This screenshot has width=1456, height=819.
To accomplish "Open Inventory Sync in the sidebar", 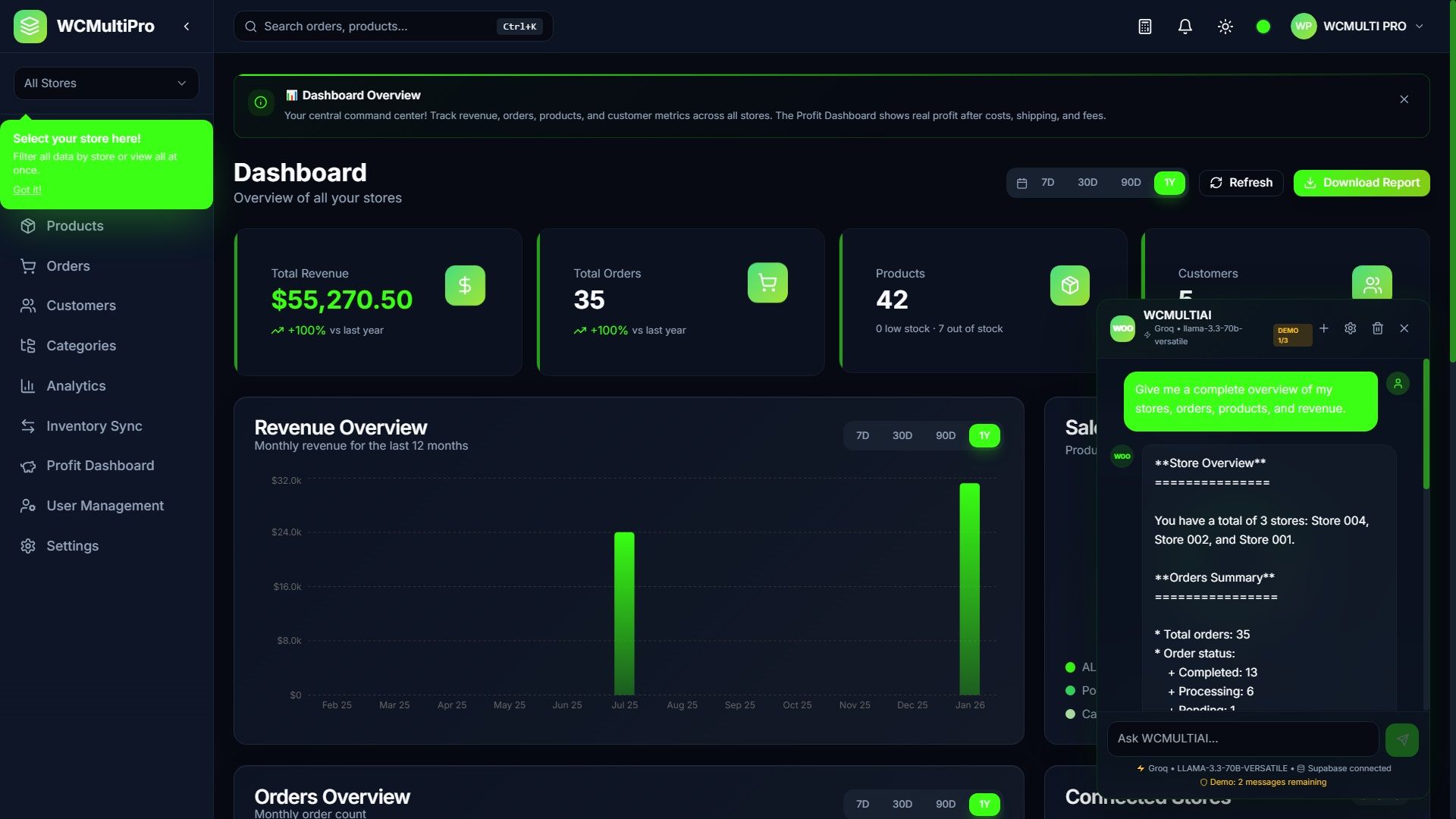I will point(94,426).
